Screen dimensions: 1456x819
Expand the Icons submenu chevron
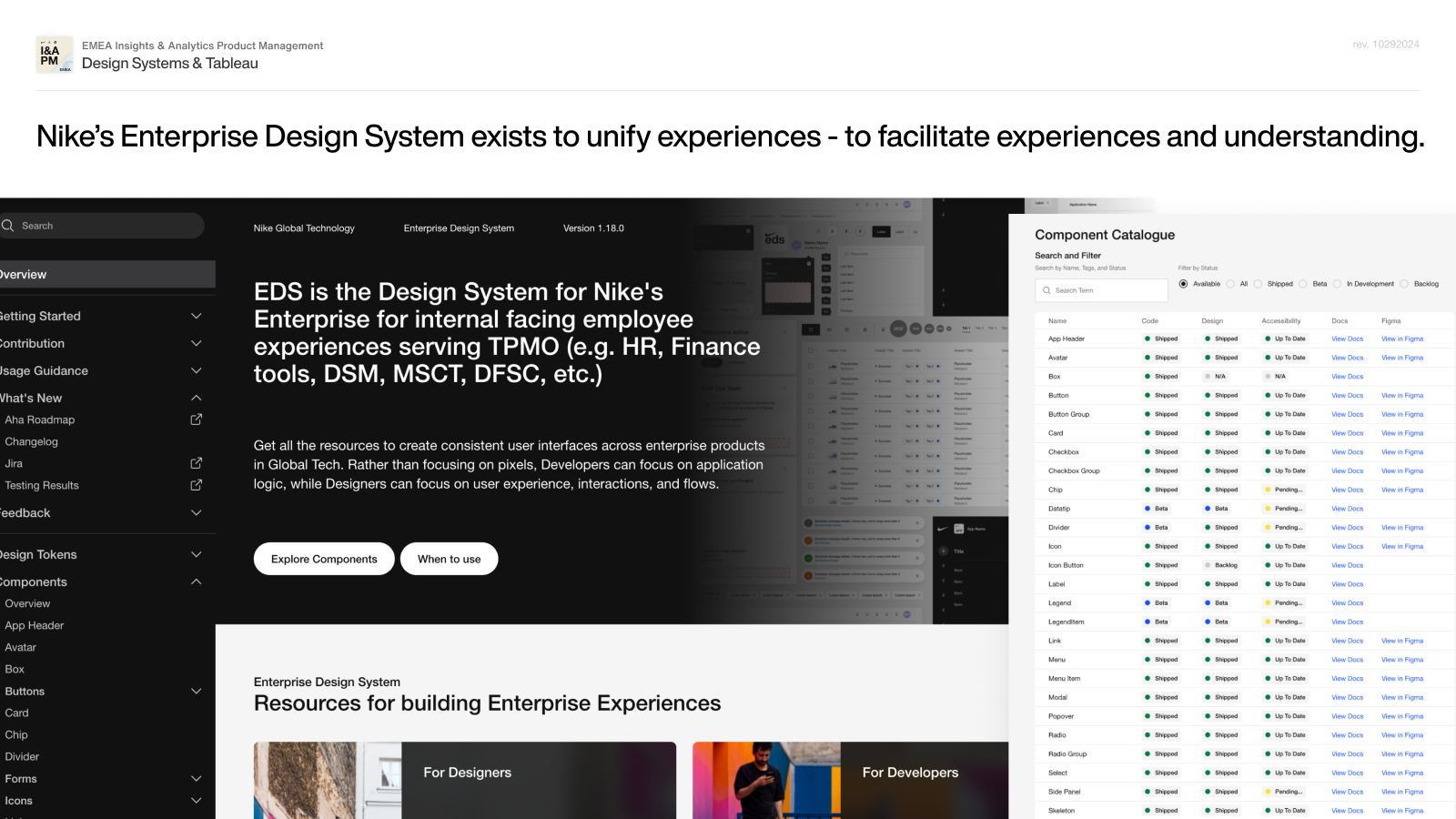196,800
